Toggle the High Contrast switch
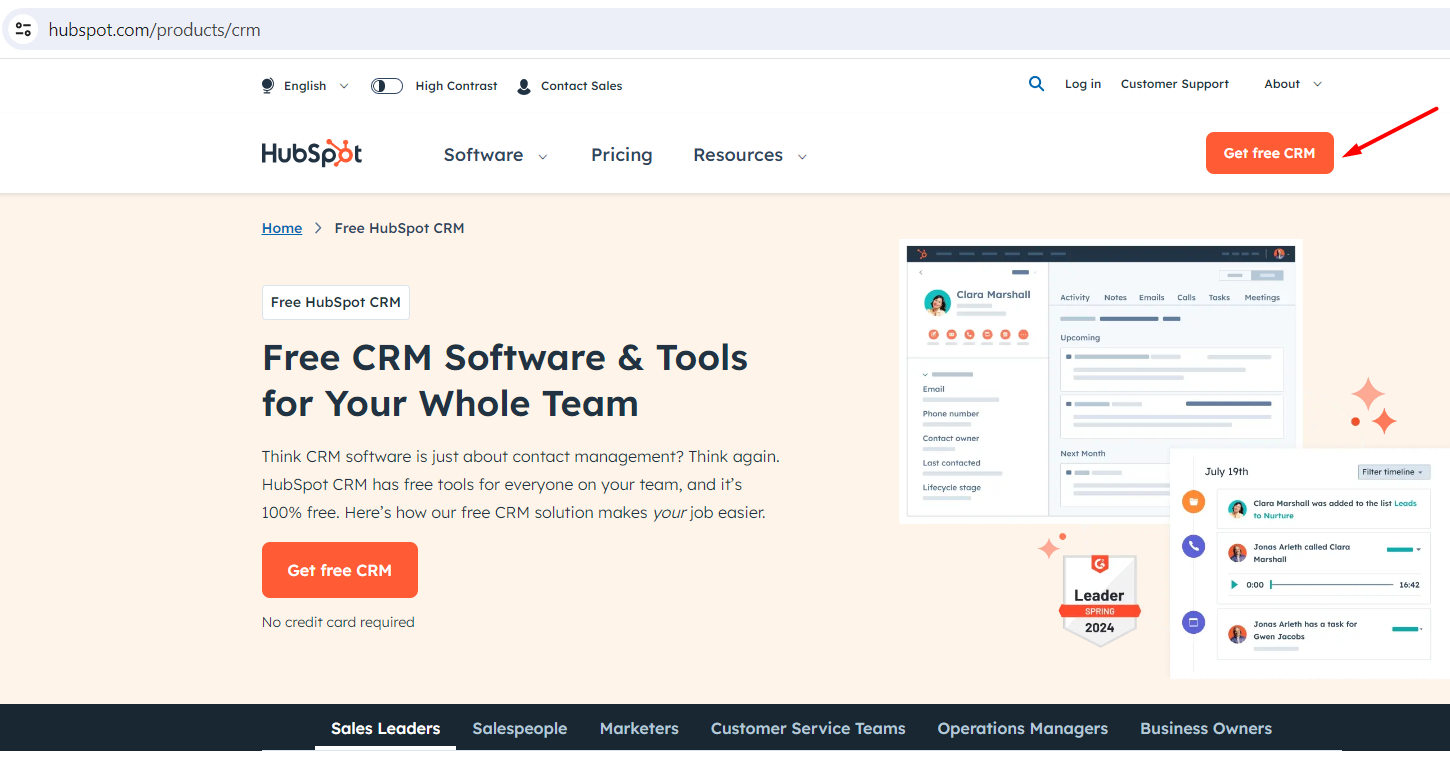Image resolution: width=1450 pixels, height=761 pixels. tap(386, 86)
